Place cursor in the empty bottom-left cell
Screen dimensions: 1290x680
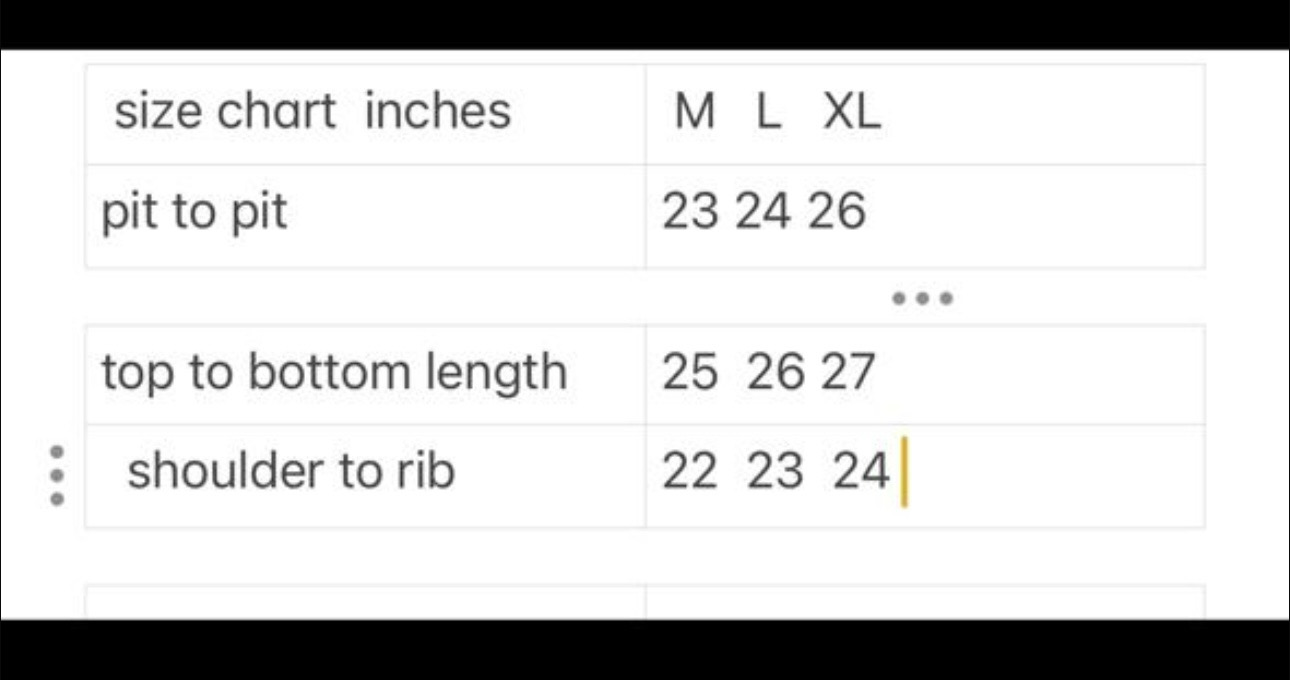[365, 602]
